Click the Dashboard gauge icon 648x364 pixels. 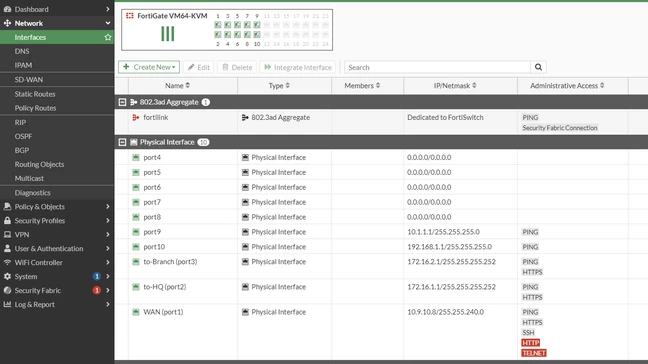tap(7, 9)
